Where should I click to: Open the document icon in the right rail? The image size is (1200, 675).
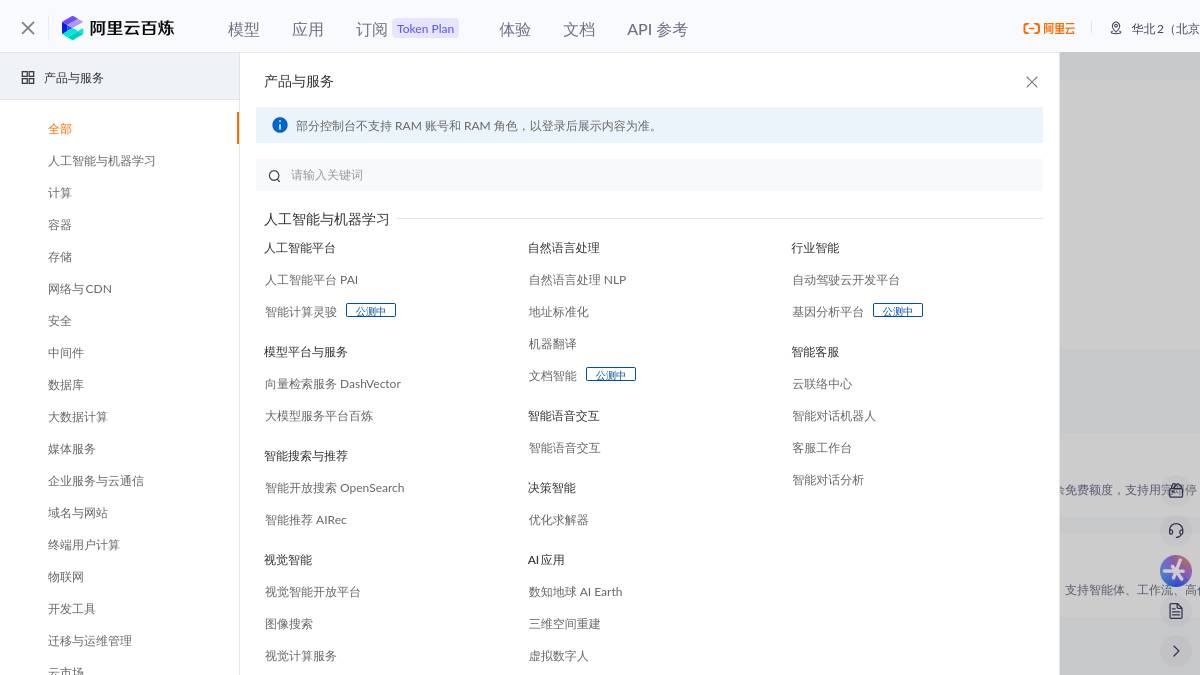click(x=1176, y=611)
